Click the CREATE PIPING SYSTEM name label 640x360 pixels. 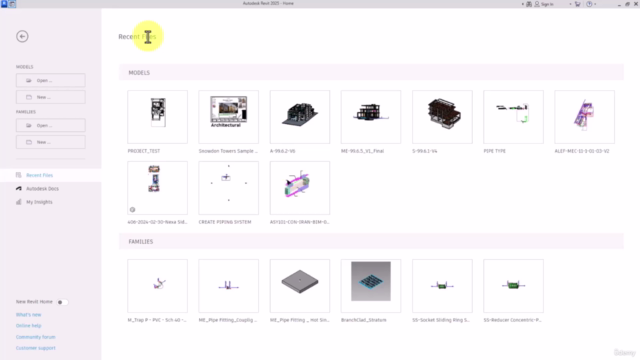[x=225, y=222]
